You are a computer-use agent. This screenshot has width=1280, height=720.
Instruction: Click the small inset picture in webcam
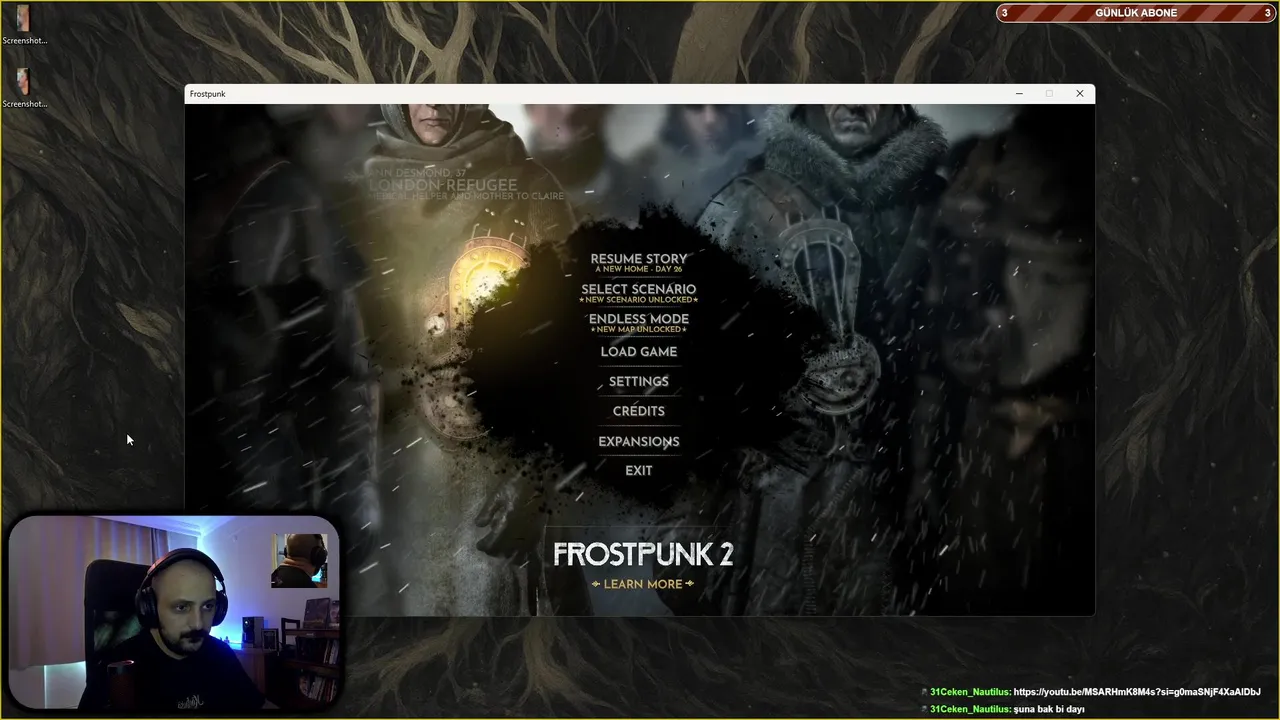(299, 560)
